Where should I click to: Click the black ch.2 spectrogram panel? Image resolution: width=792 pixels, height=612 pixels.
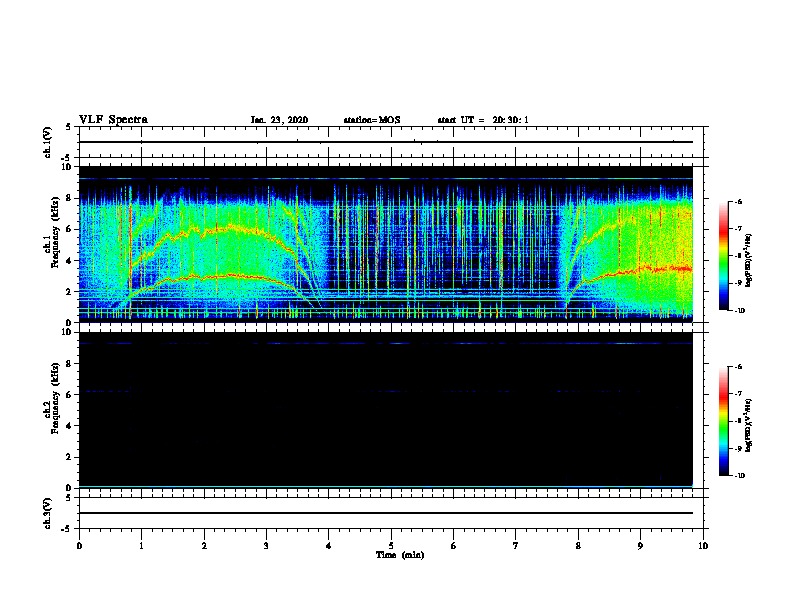tap(386, 410)
